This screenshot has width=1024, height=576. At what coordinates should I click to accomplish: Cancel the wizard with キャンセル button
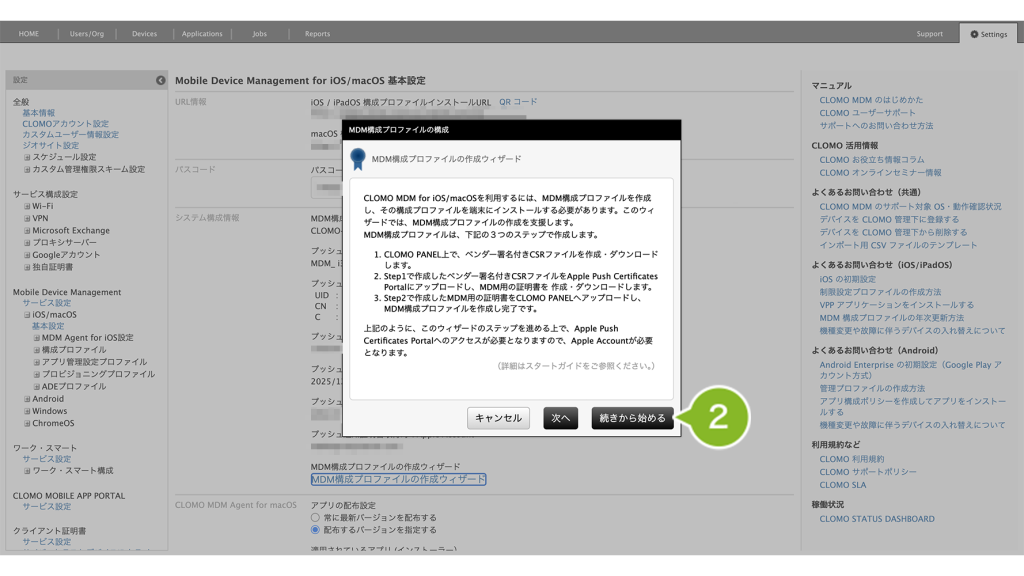498,419
